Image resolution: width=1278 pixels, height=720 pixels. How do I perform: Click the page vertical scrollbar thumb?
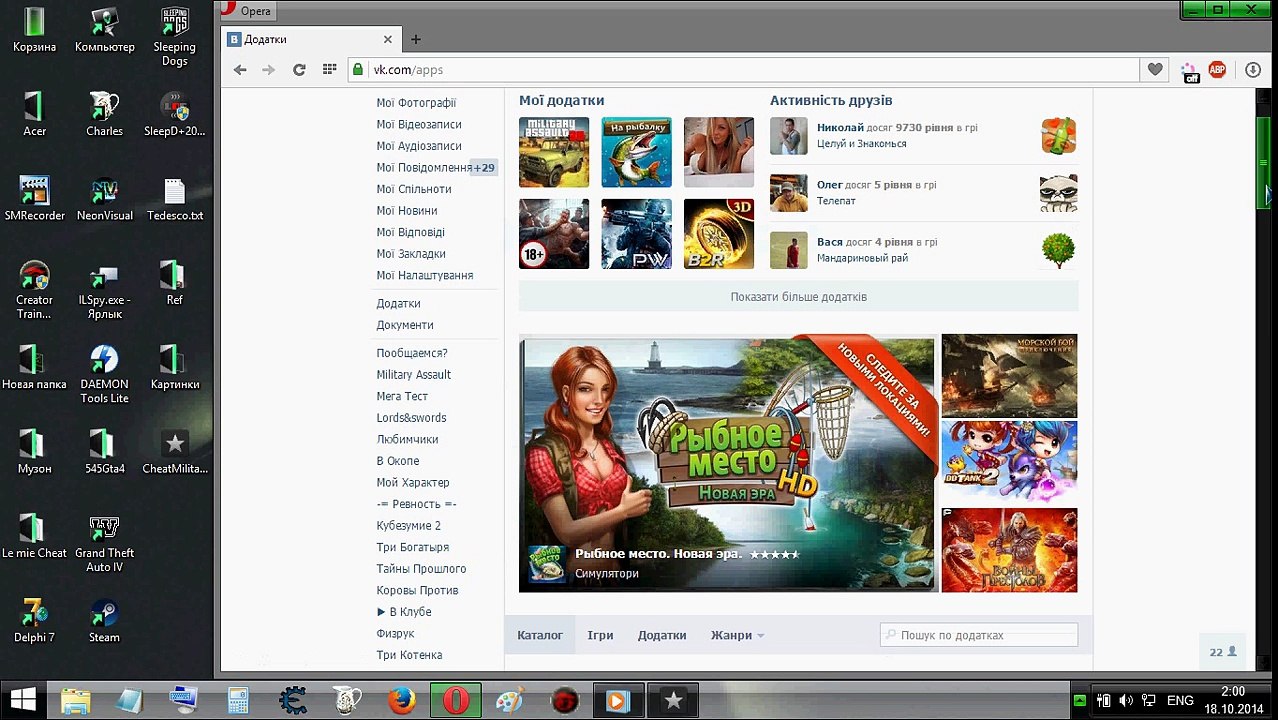click(x=1264, y=162)
